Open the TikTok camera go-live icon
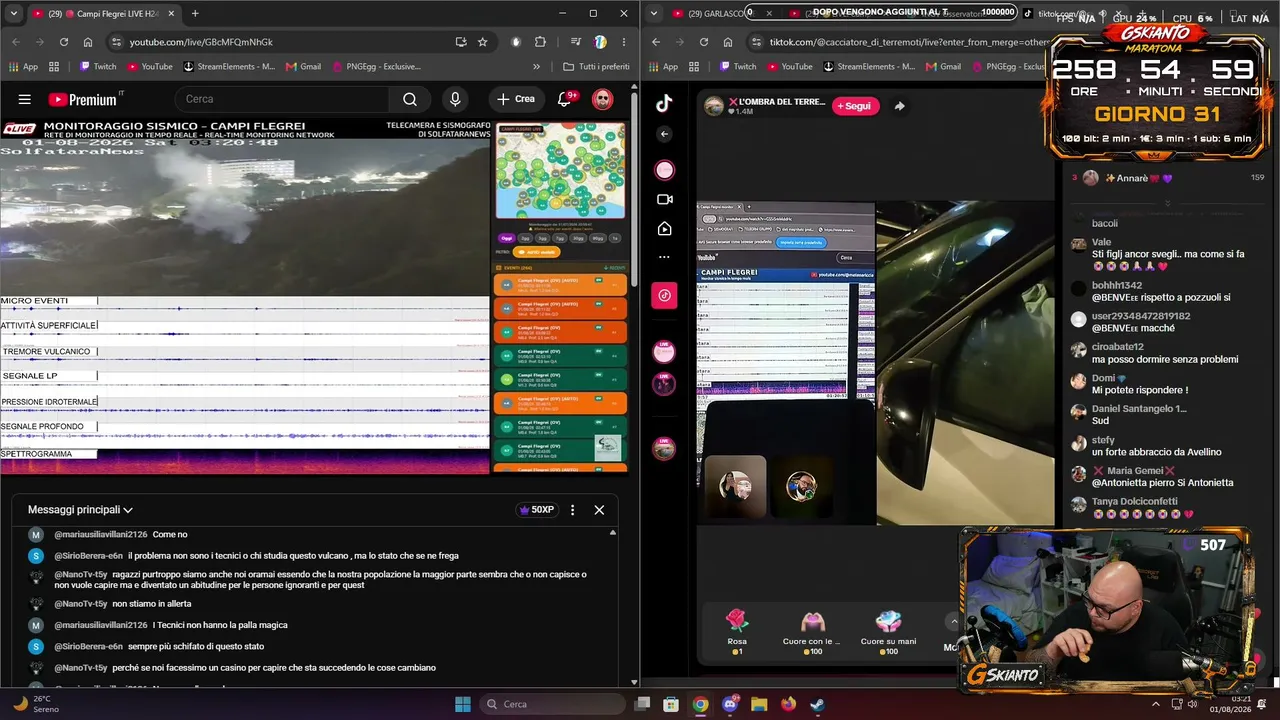Image resolution: width=1280 pixels, height=720 pixels. [x=664, y=199]
